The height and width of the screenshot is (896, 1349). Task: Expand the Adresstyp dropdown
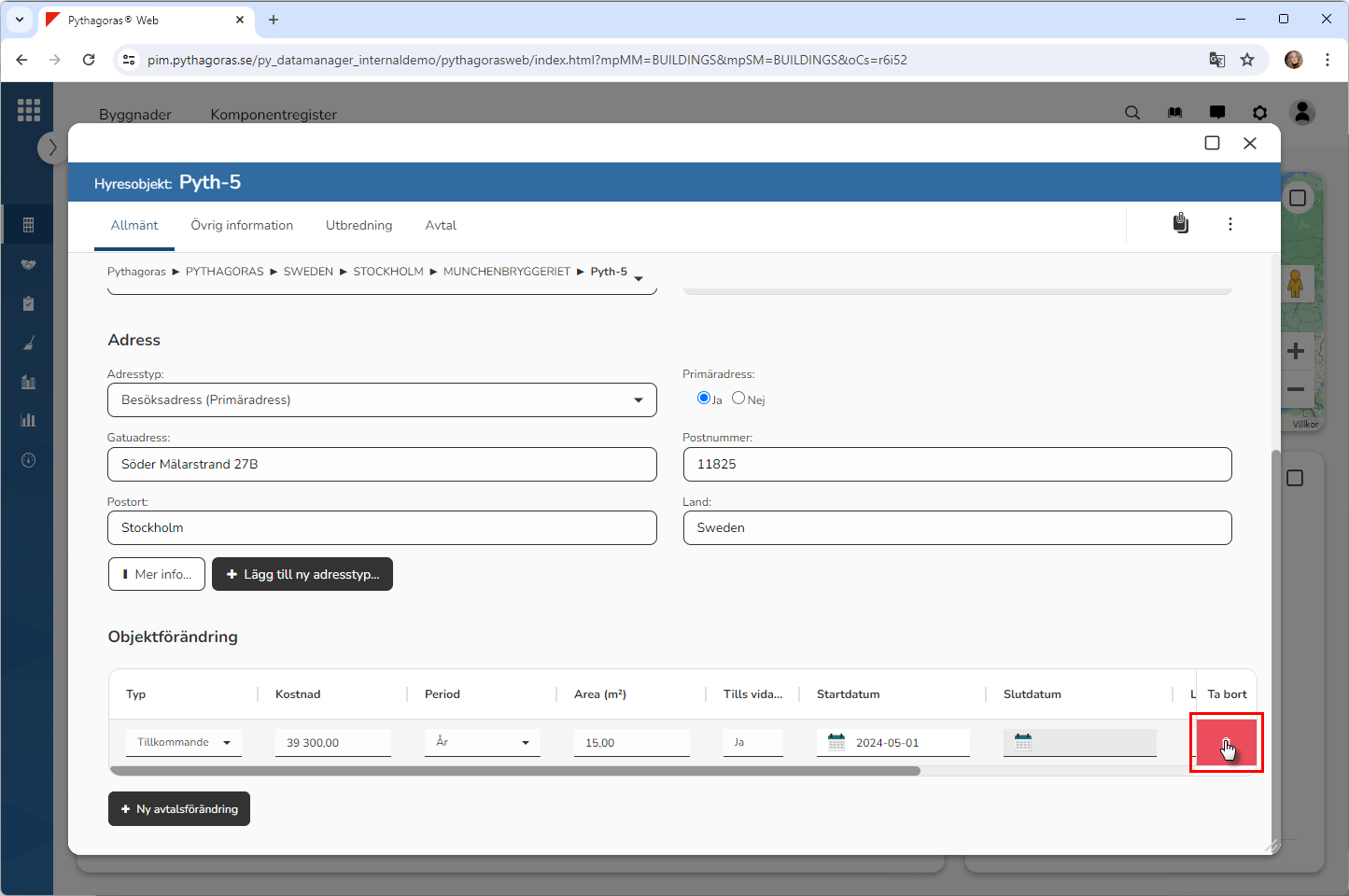(638, 400)
